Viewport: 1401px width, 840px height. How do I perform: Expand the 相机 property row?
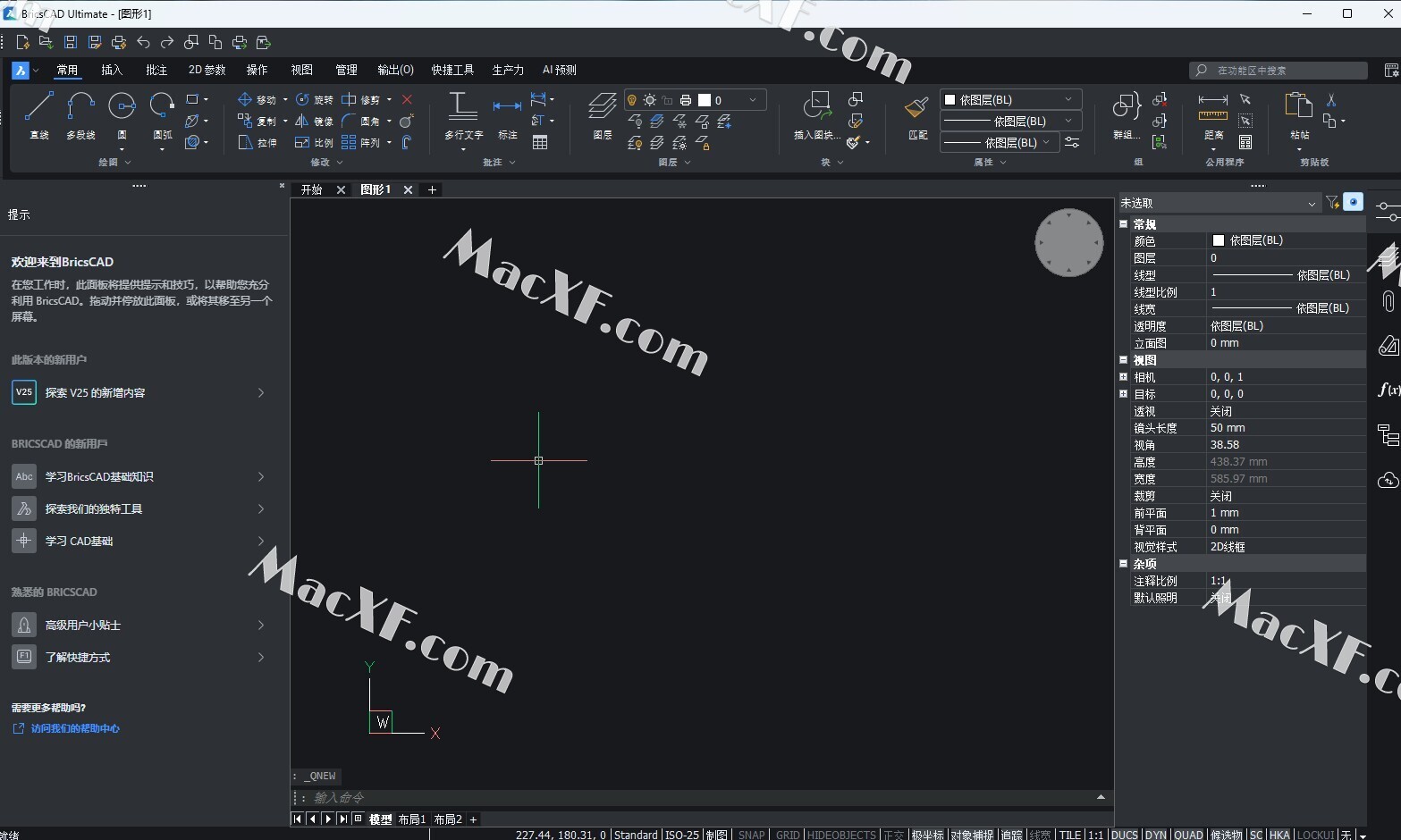pos(1124,377)
